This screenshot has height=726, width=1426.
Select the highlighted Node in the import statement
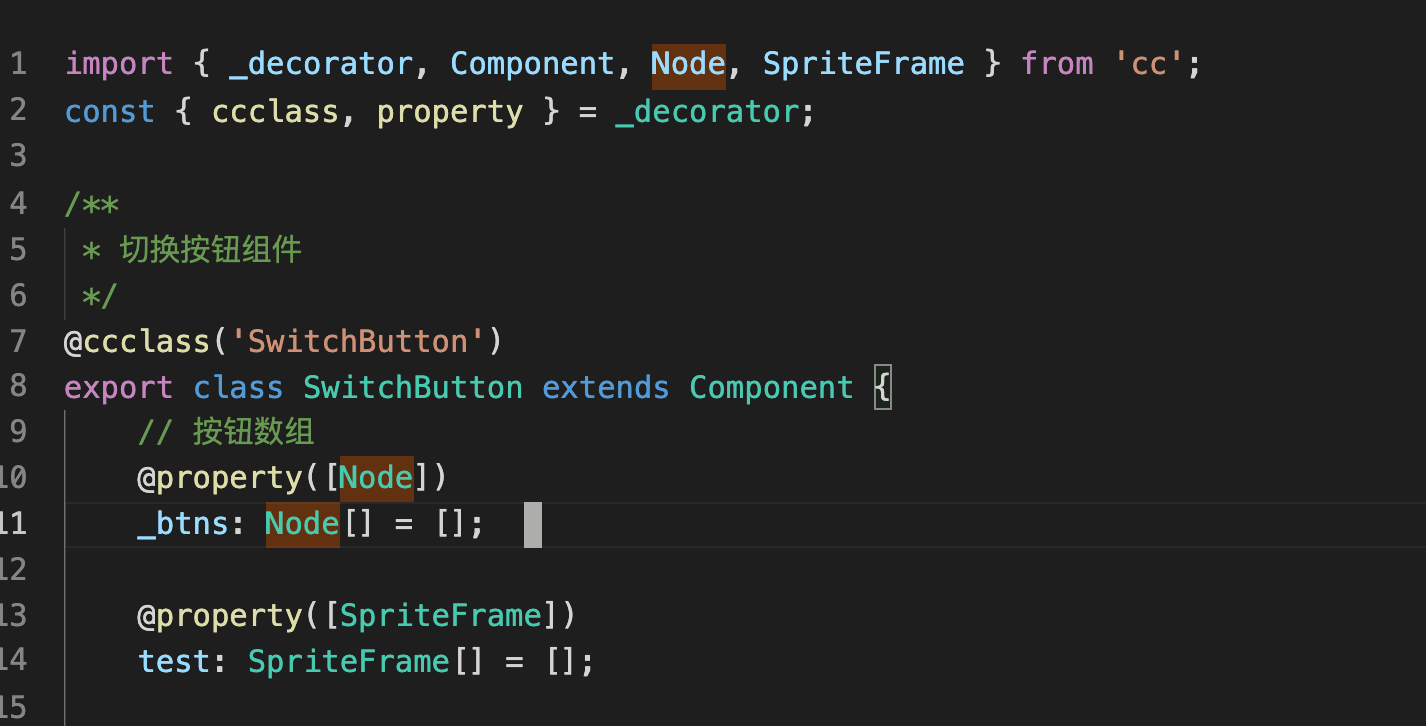688,65
